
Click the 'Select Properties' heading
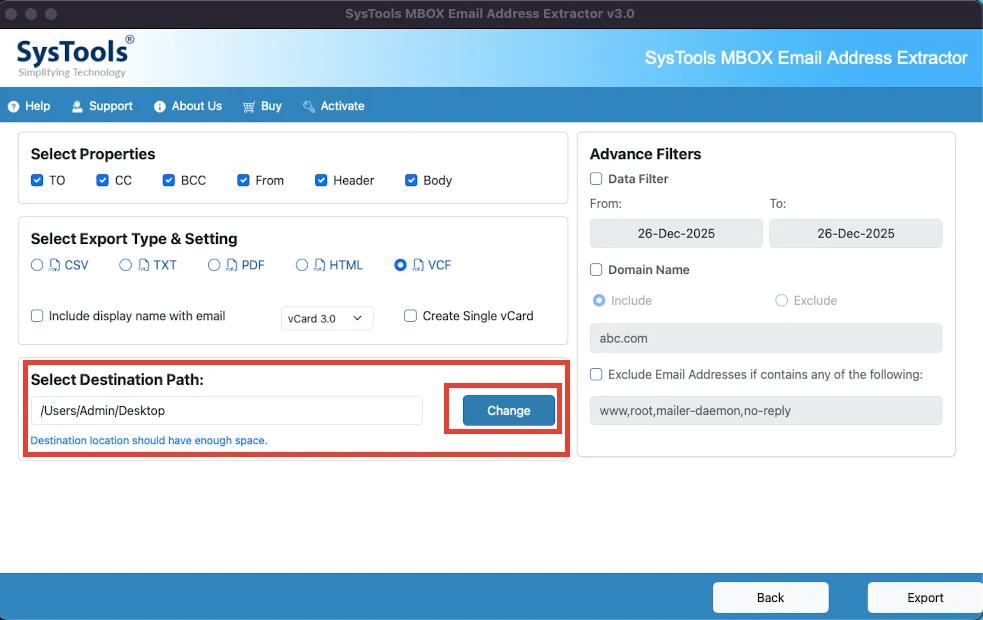[x=93, y=154]
